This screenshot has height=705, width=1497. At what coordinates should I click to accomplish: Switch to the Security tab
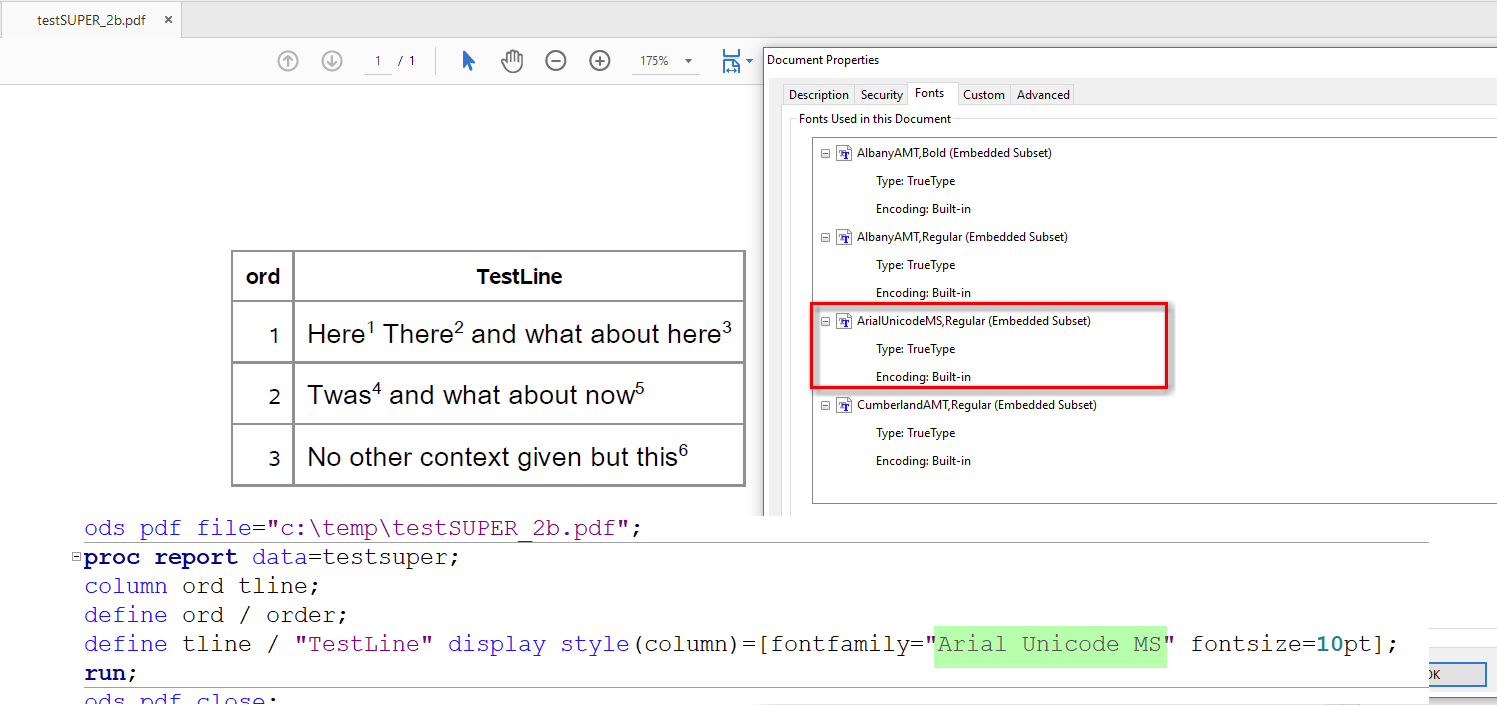click(x=881, y=94)
